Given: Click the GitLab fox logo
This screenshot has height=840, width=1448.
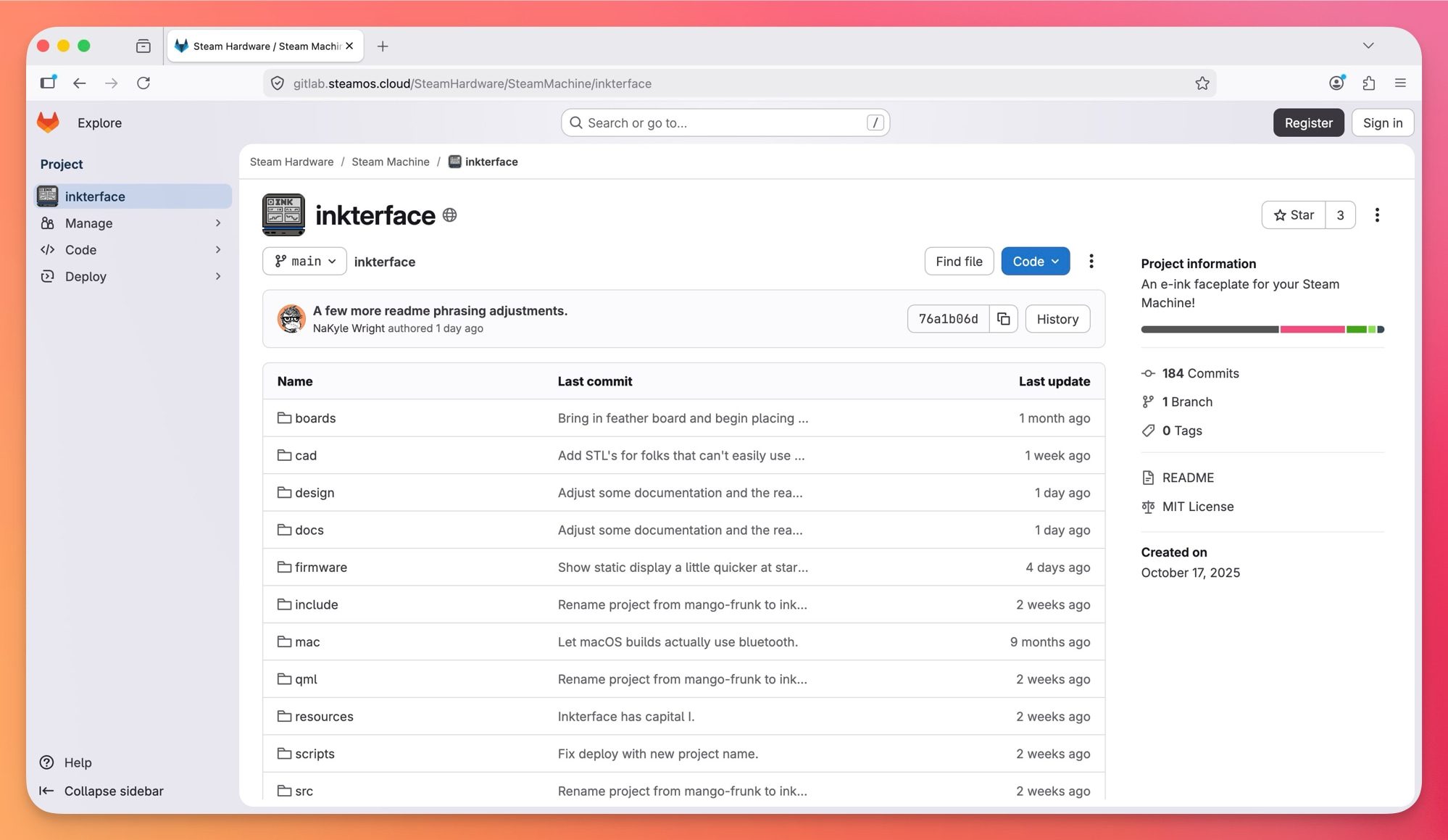Looking at the screenshot, I should [48, 122].
